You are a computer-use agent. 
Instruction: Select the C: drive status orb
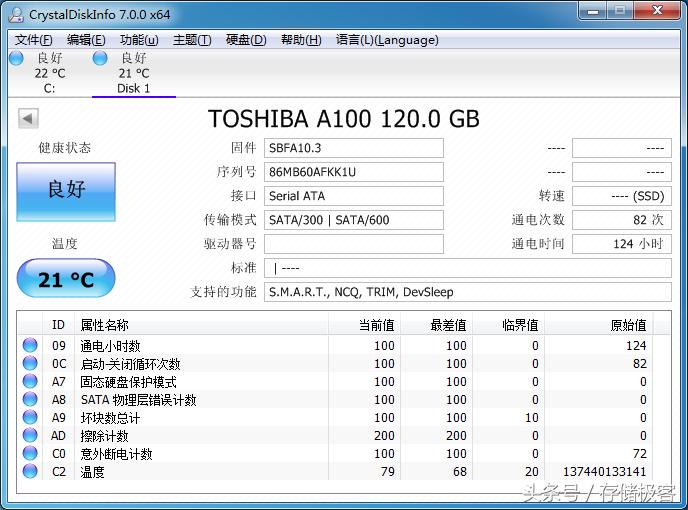16,59
